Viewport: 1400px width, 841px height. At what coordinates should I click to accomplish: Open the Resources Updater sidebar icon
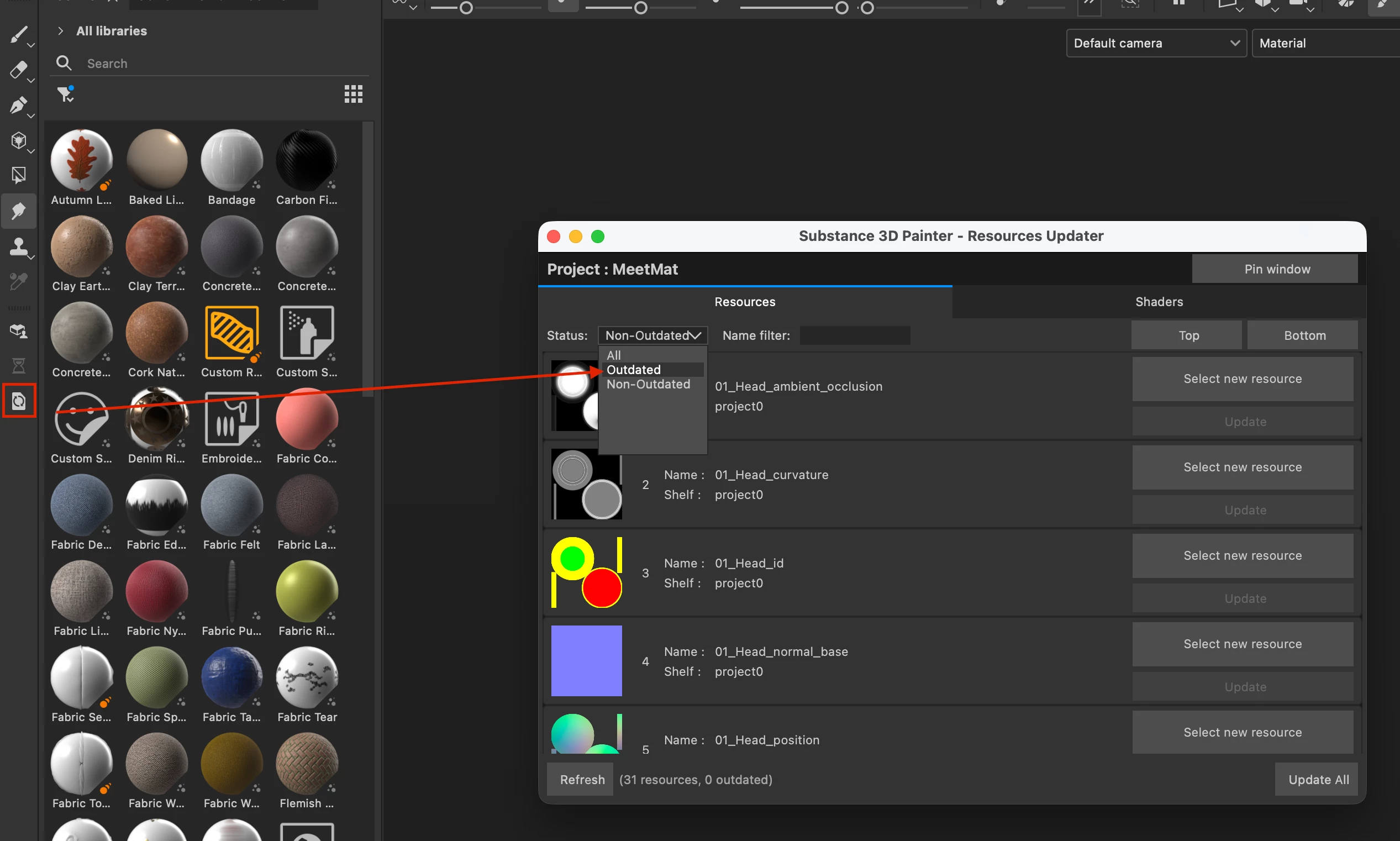pyautogui.click(x=19, y=401)
